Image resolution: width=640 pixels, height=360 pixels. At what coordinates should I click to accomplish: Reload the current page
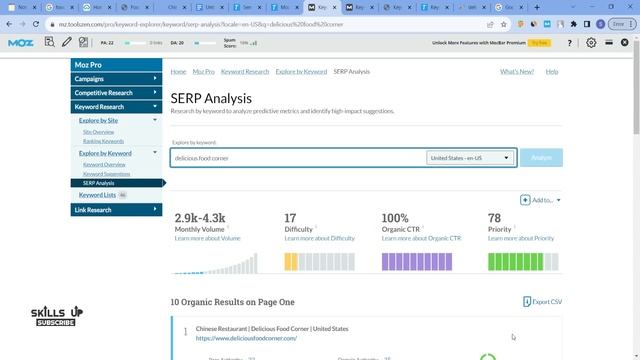pyautogui.click(x=36, y=24)
